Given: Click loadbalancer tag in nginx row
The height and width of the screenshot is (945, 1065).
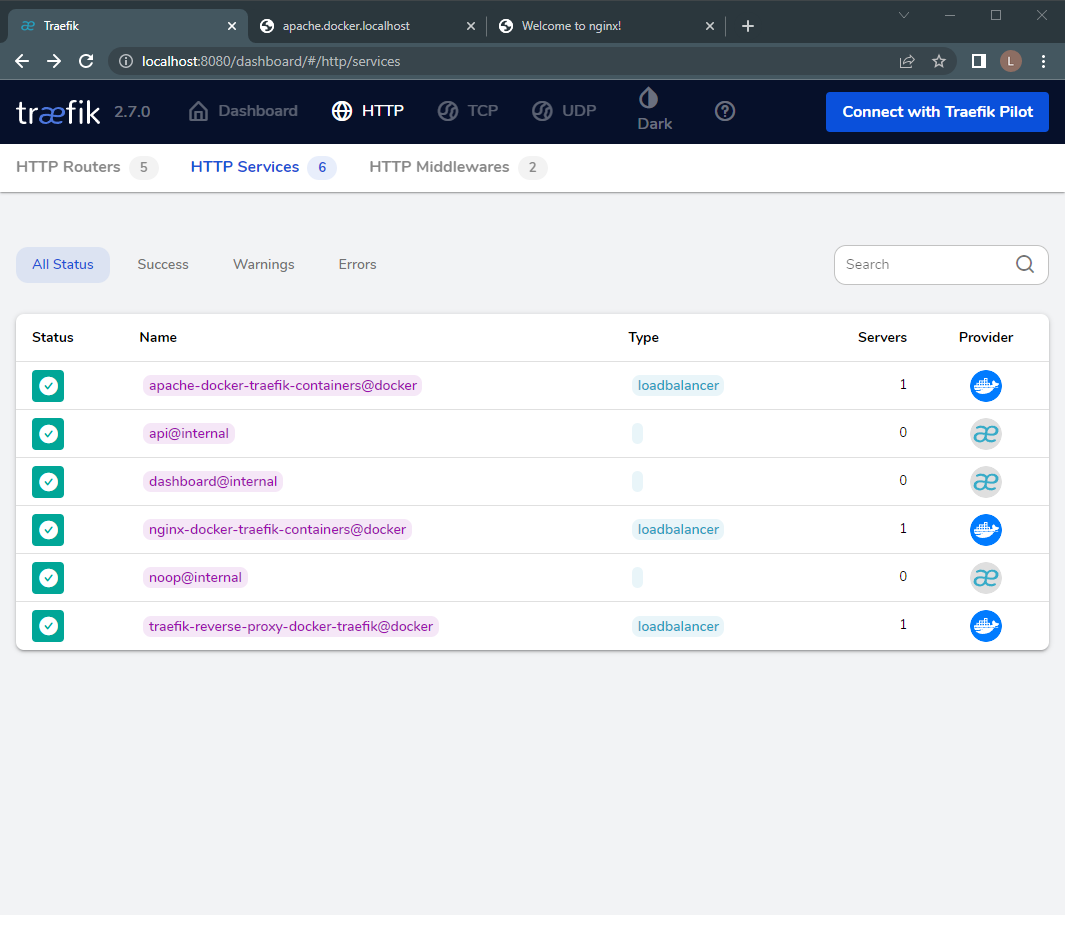Looking at the screenshot, I should pyautogui.click(x=678, y=530).
